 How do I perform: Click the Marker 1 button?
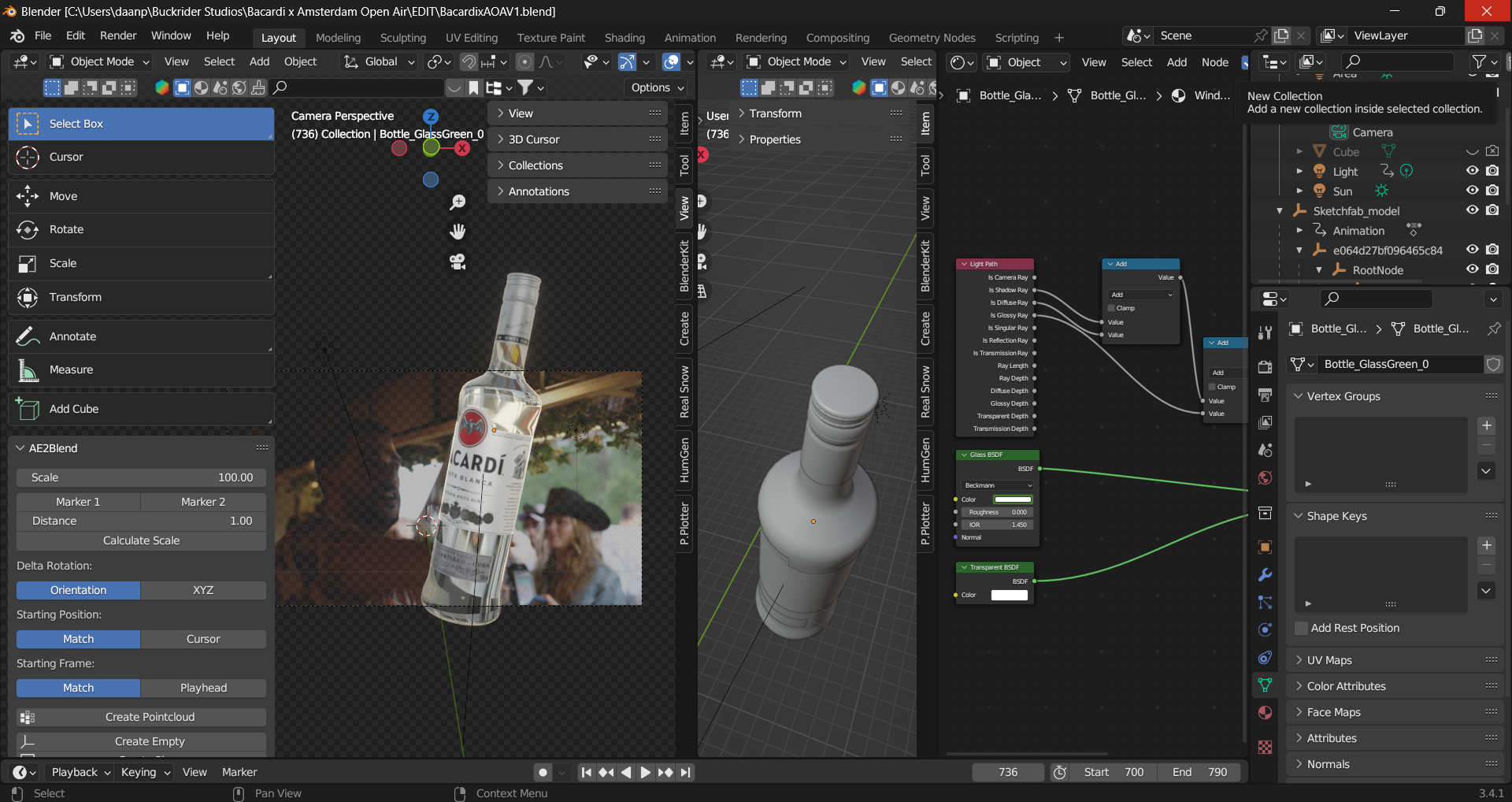coord(78,502)
